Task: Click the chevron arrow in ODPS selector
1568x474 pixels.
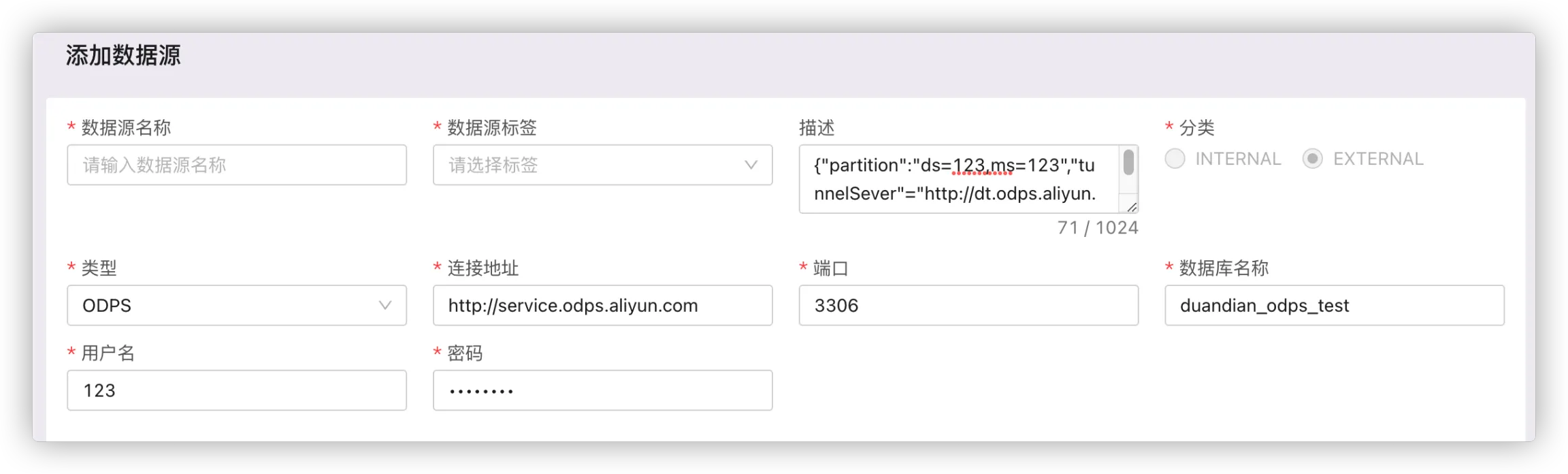Action: [x=385, y=305]
